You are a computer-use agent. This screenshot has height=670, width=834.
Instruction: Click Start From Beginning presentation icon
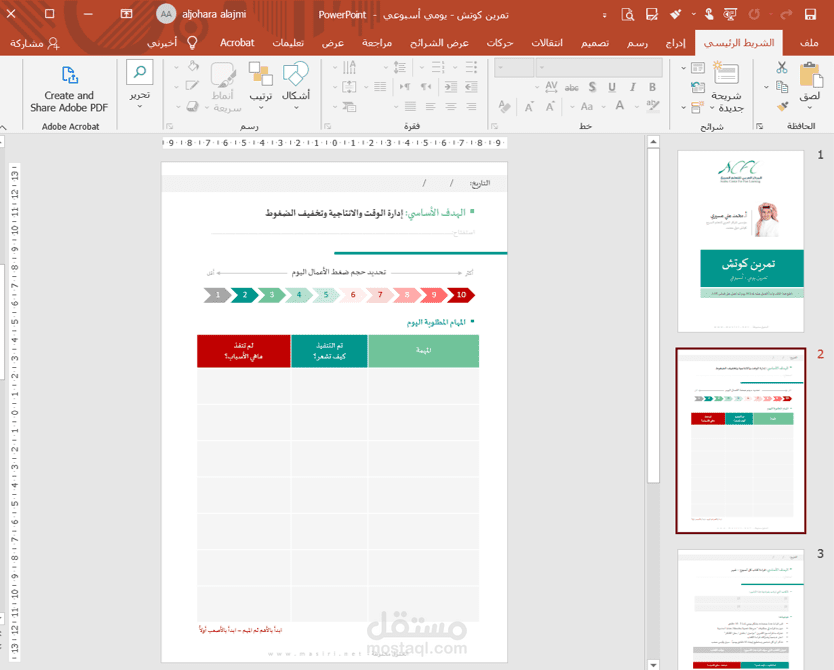730,14
